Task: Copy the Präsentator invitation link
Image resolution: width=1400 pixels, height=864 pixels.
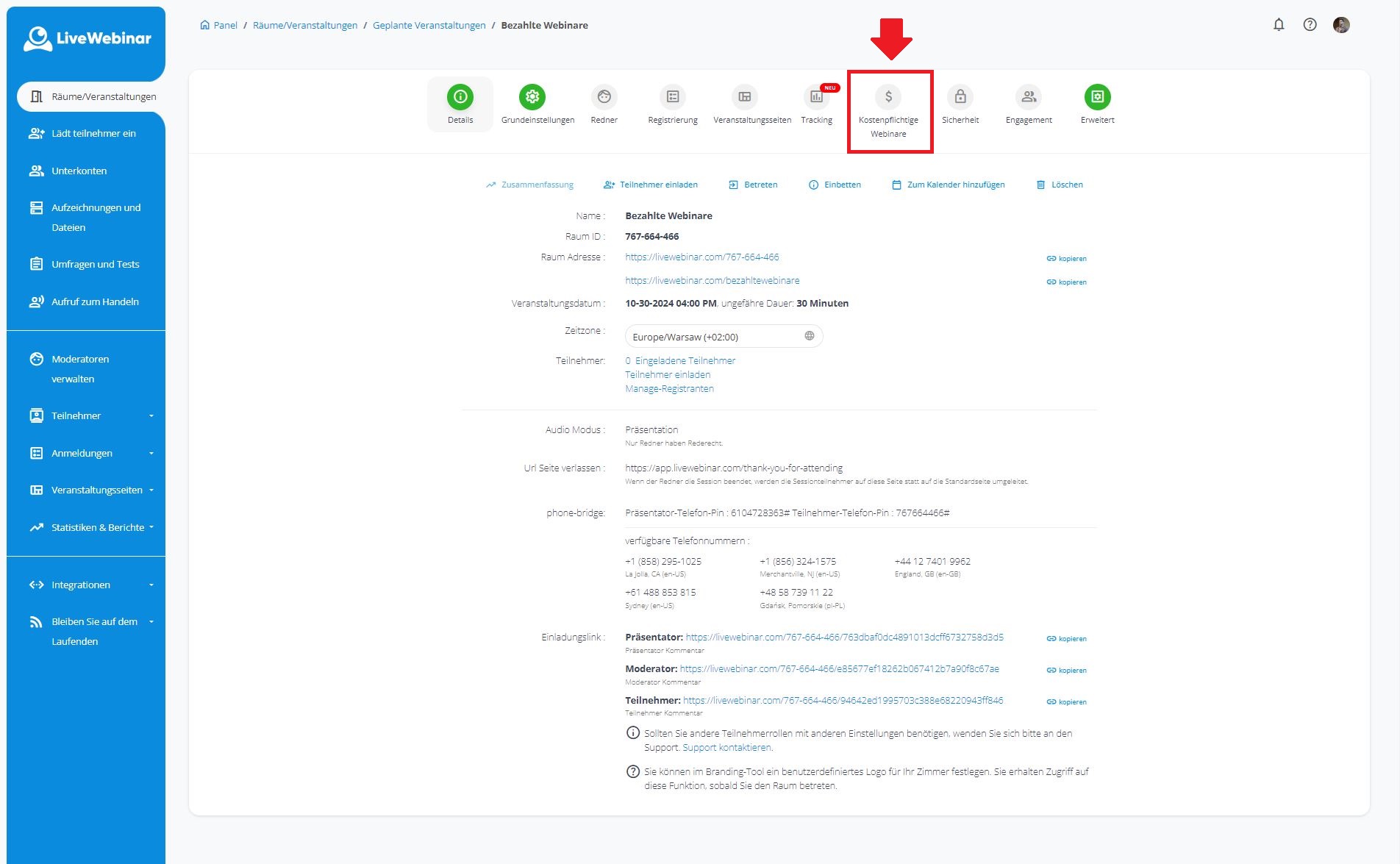Action: click(1066, 639)
